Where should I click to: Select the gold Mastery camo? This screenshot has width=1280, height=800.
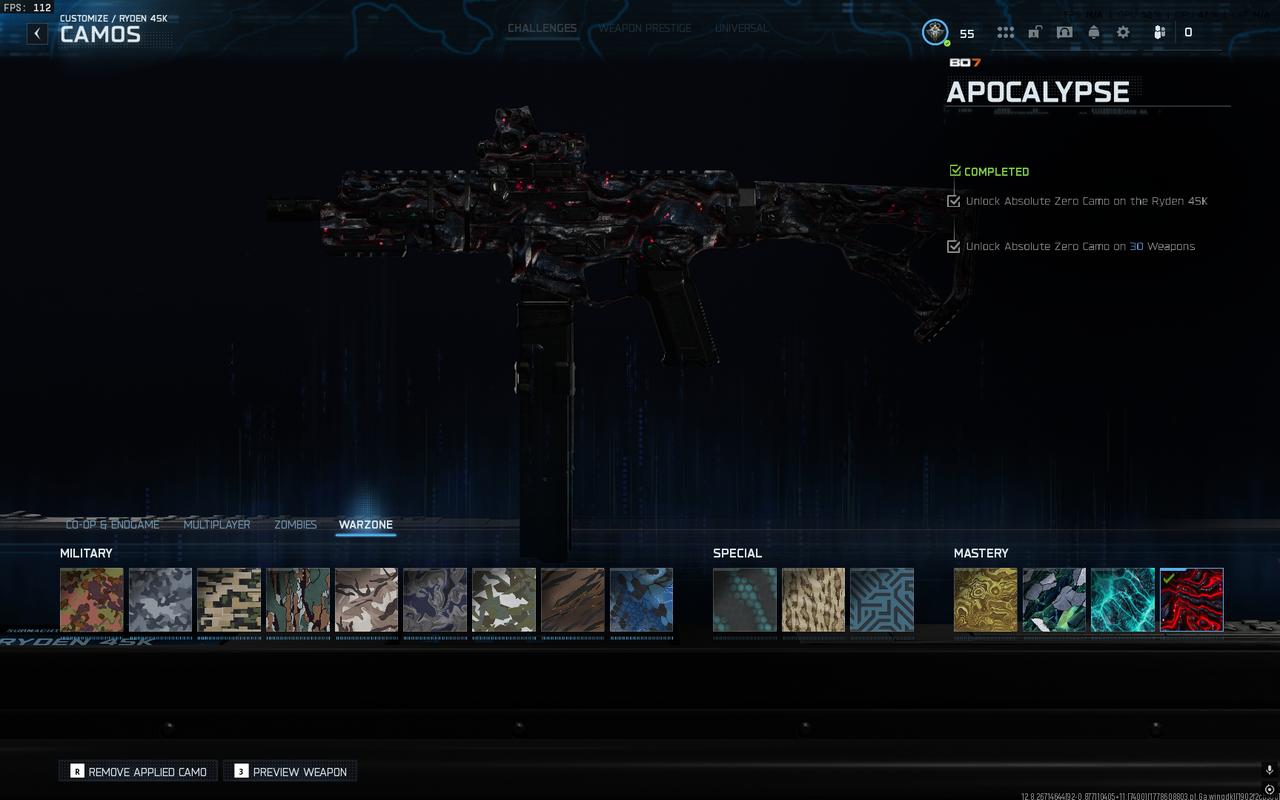coord(986,600)
